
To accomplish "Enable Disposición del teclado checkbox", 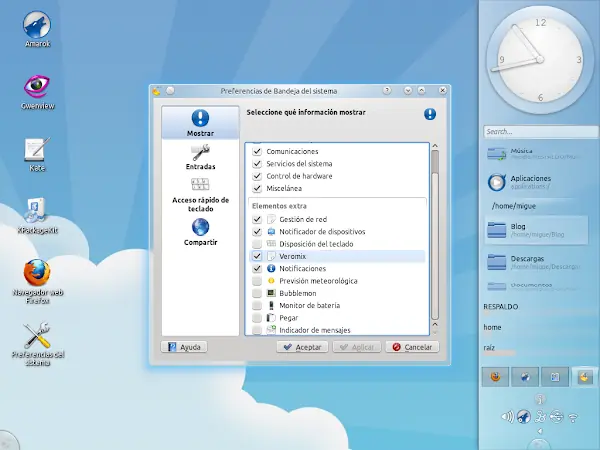I will 257,244.
